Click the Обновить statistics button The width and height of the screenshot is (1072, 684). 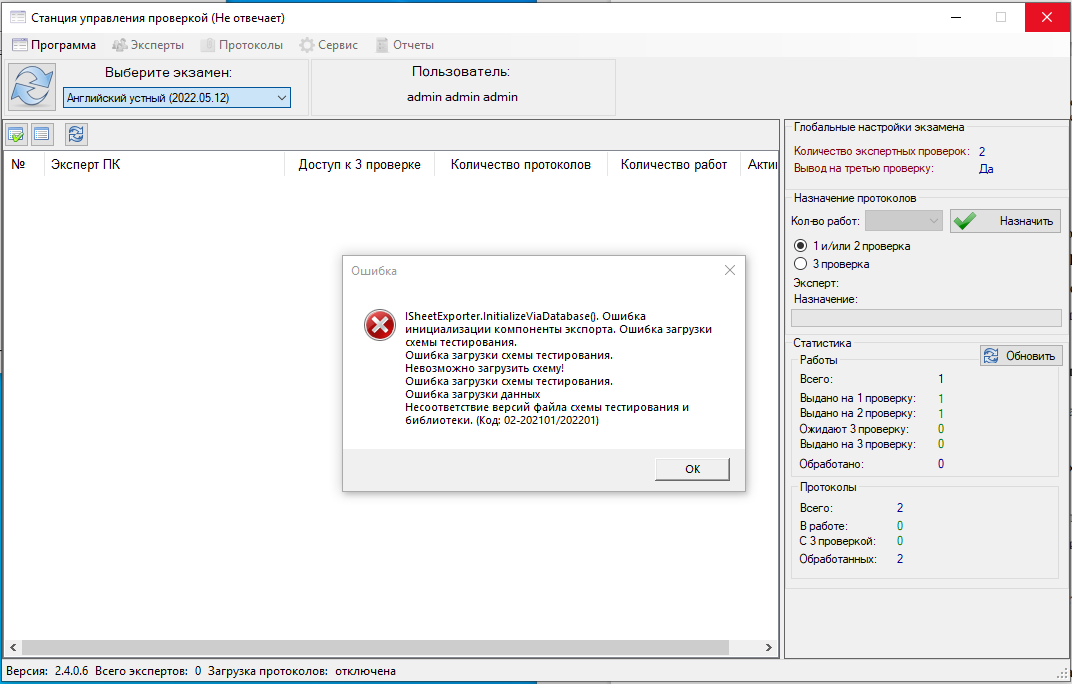point(1020,356)
